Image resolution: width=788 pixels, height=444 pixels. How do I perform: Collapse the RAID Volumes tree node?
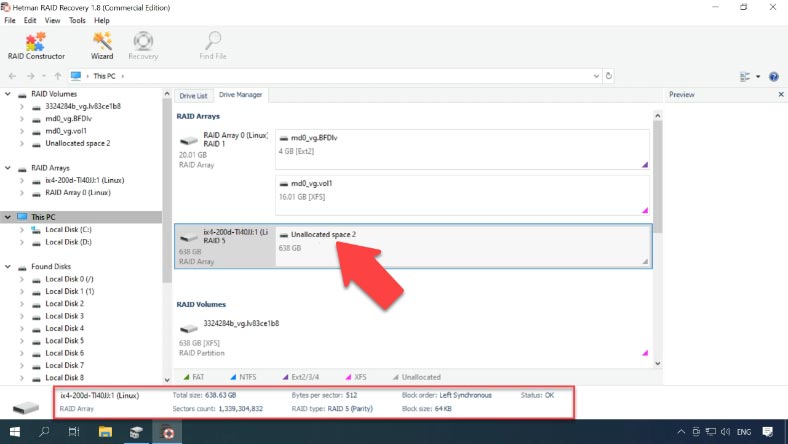pos(8,94)
